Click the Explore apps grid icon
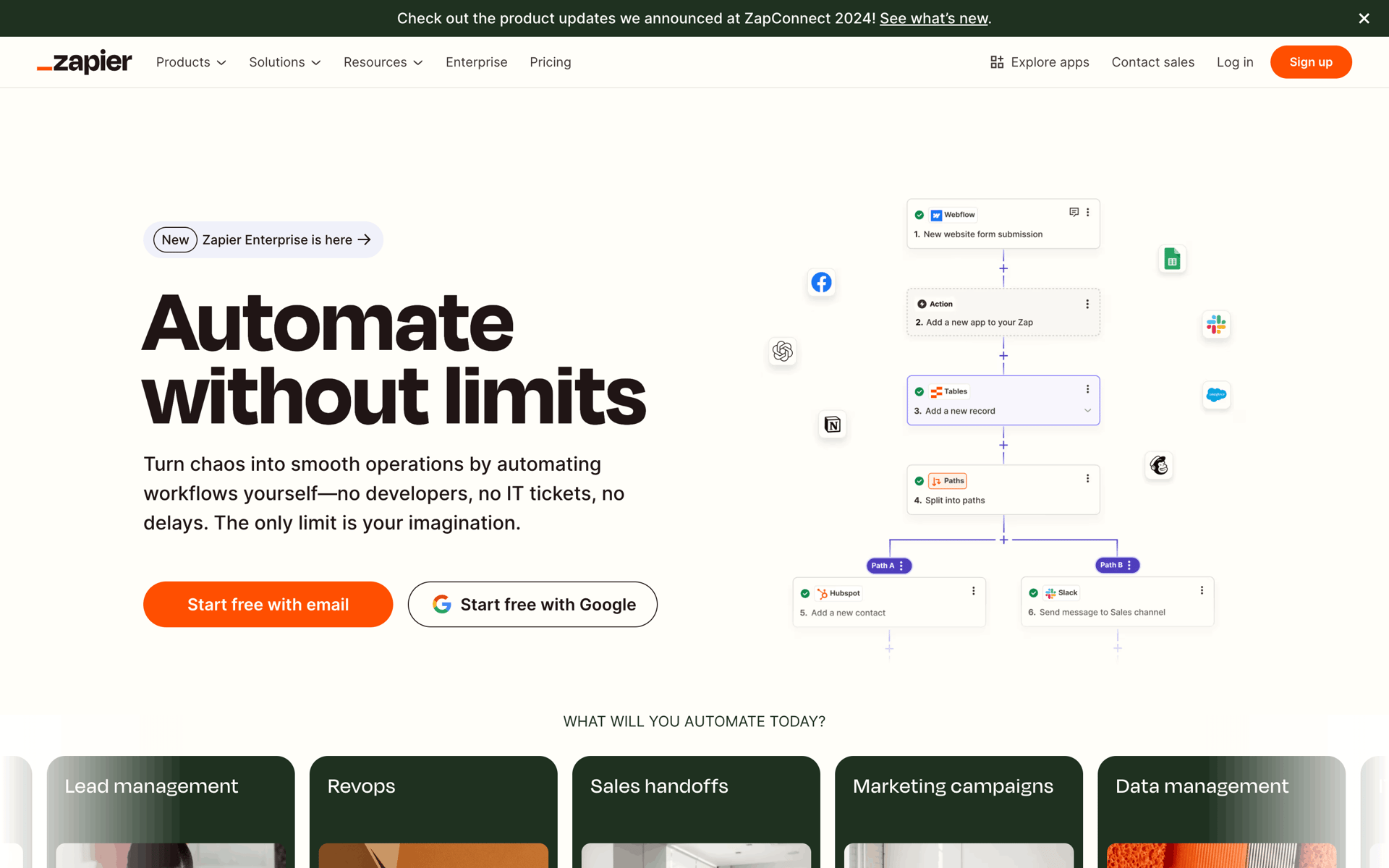This screenshot has width=1389, height=868. coord(997,62)
